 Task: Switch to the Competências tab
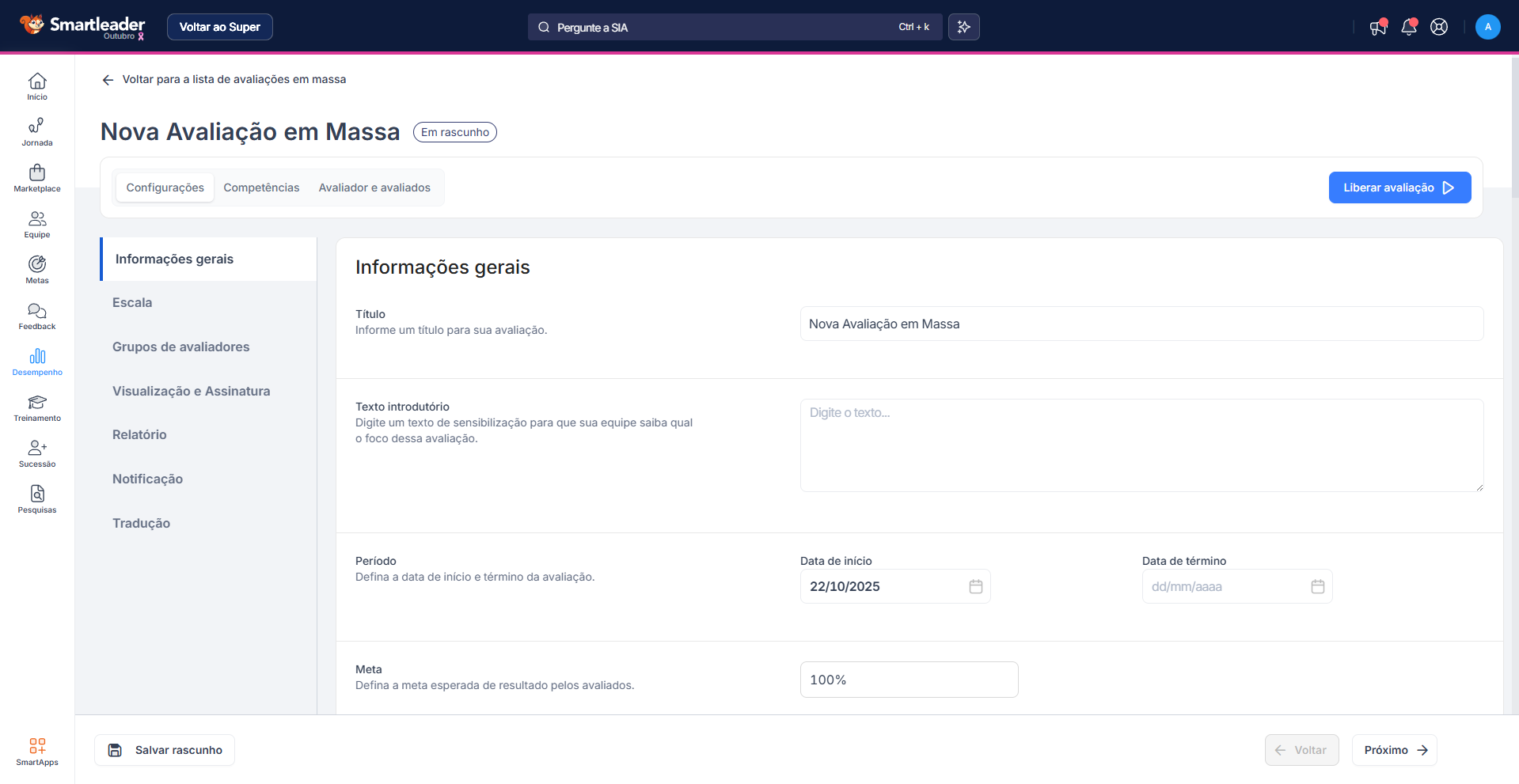click(261, 187)
